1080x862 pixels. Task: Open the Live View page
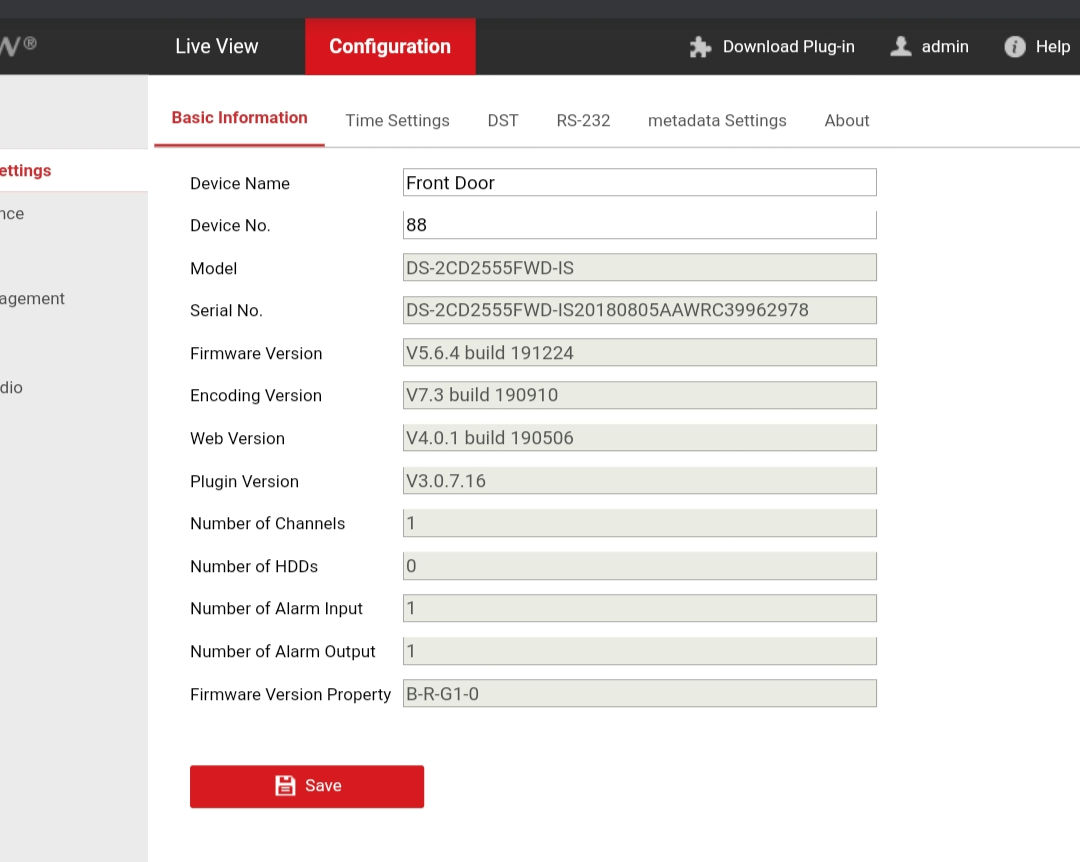[216, 47]
